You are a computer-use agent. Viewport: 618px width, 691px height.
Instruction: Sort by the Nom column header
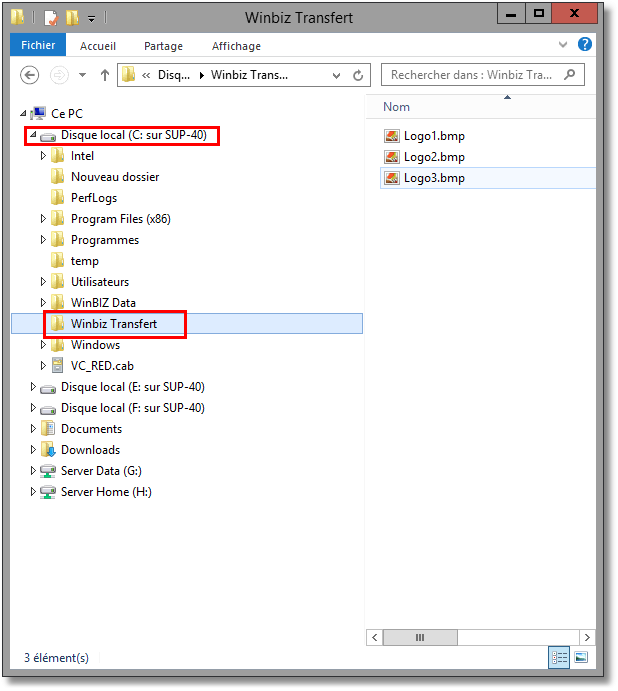tap(396, 107)
